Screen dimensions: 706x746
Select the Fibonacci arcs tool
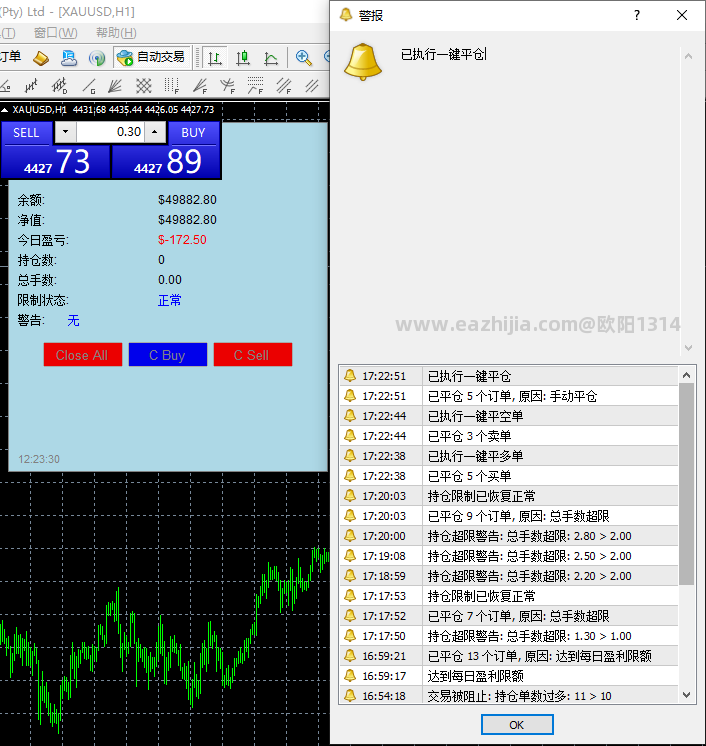tap(227, 86)
